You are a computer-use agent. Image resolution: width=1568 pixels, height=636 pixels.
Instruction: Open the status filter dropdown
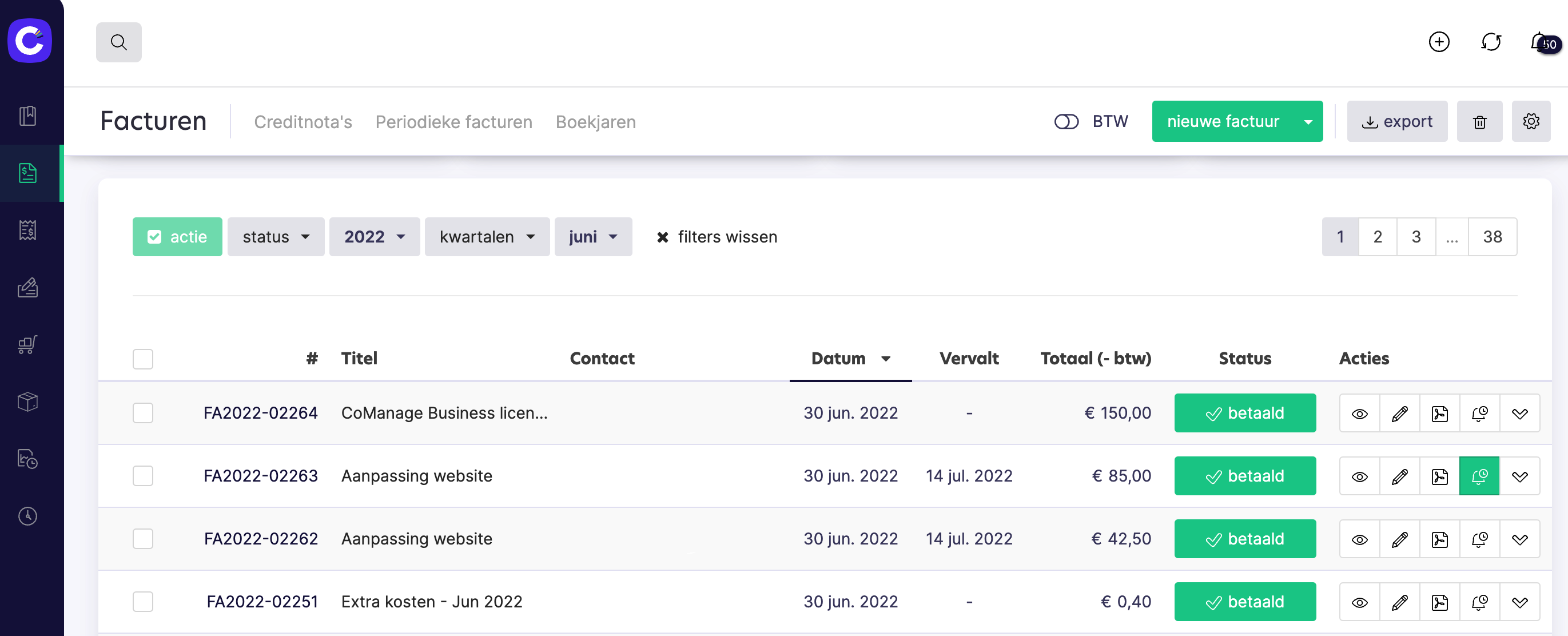tap(276, 237)
